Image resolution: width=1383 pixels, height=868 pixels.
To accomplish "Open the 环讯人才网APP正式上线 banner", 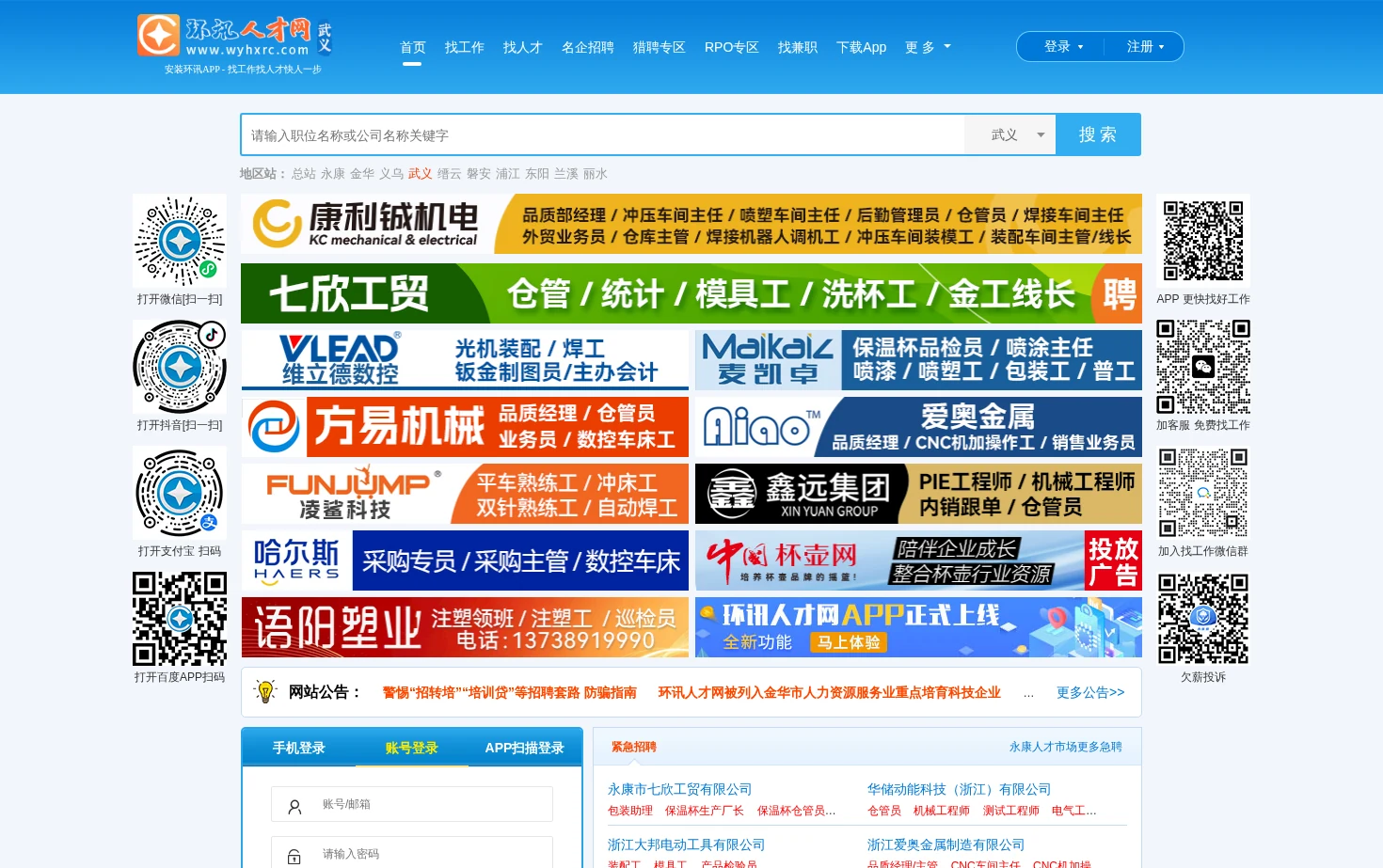I will 918,627.
